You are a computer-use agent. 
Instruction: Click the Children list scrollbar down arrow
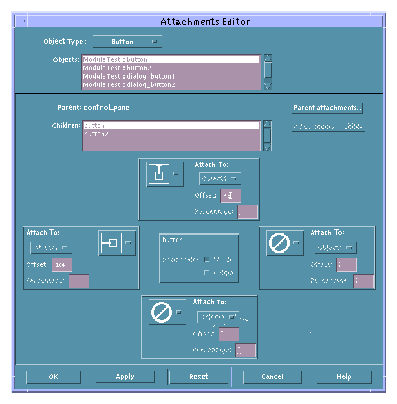267,147
